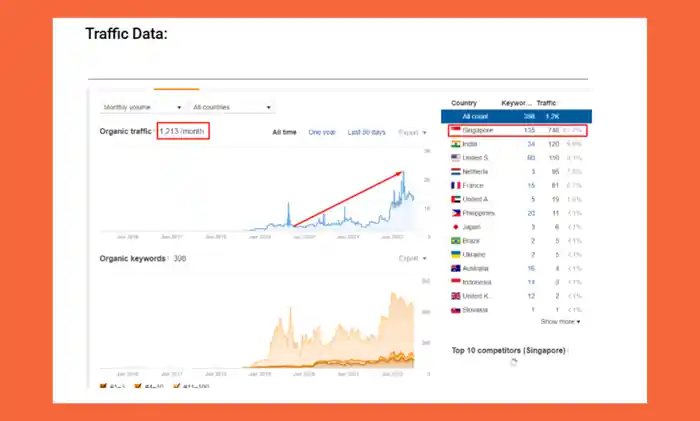The height and width of the screenshot is (421, 700).
Task: Click the France flag icon
Action: (455, 185)
